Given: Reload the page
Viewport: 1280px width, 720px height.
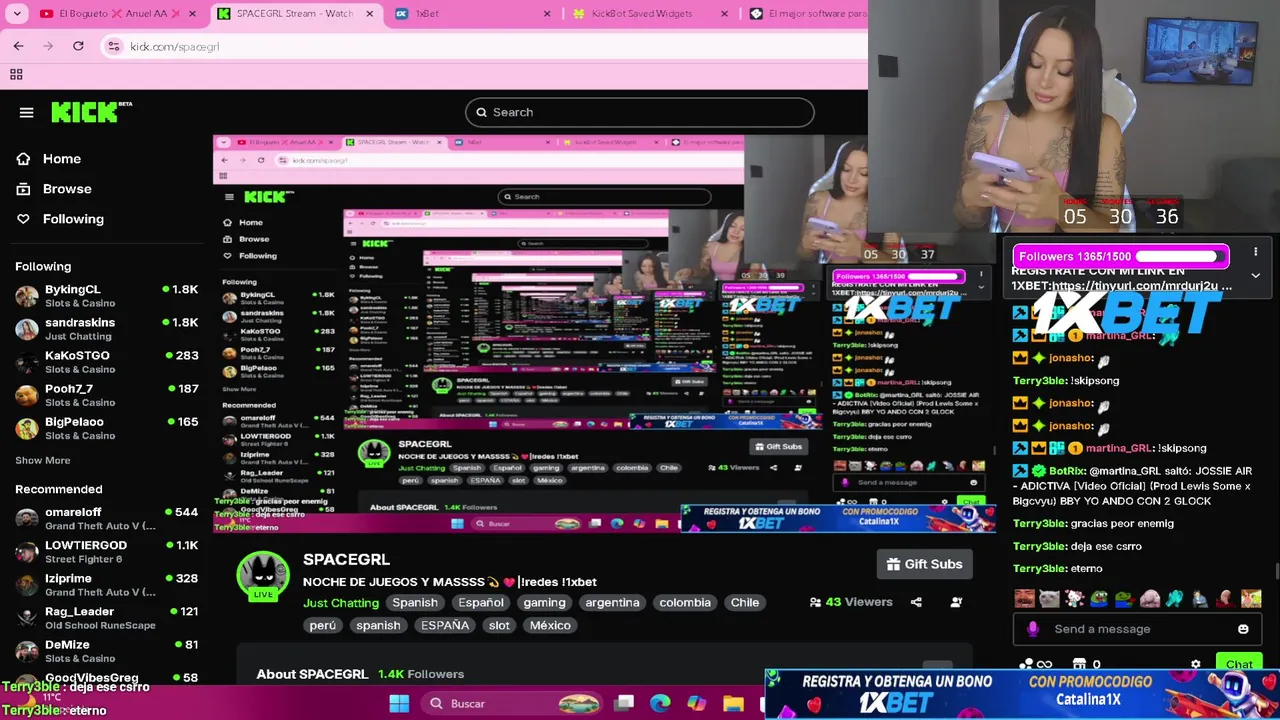Looking at the screenshot, I should 78,46.
